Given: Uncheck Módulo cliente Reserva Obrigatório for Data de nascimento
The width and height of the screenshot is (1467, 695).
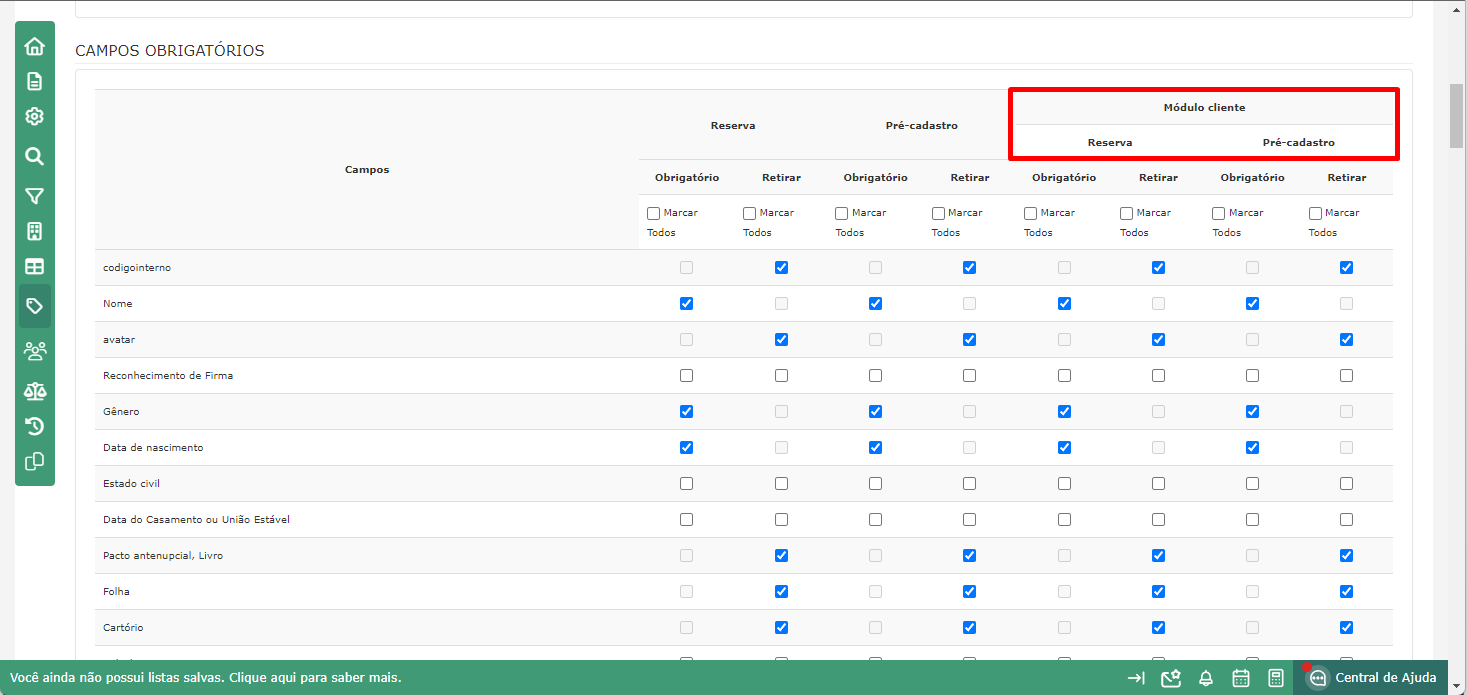Looking at the screenshot, I should (1064, 447).
